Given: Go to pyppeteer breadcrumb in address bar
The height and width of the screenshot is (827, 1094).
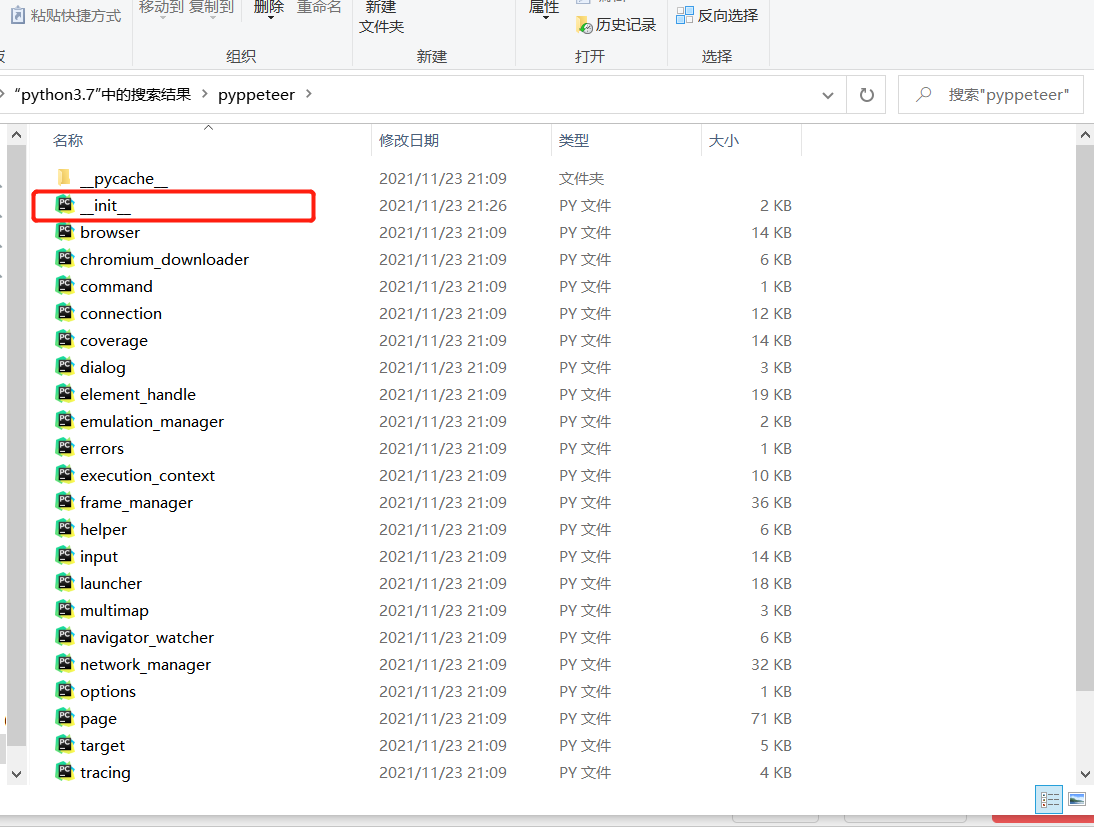Looking at the screenshot, I should [x=256, y=94].
